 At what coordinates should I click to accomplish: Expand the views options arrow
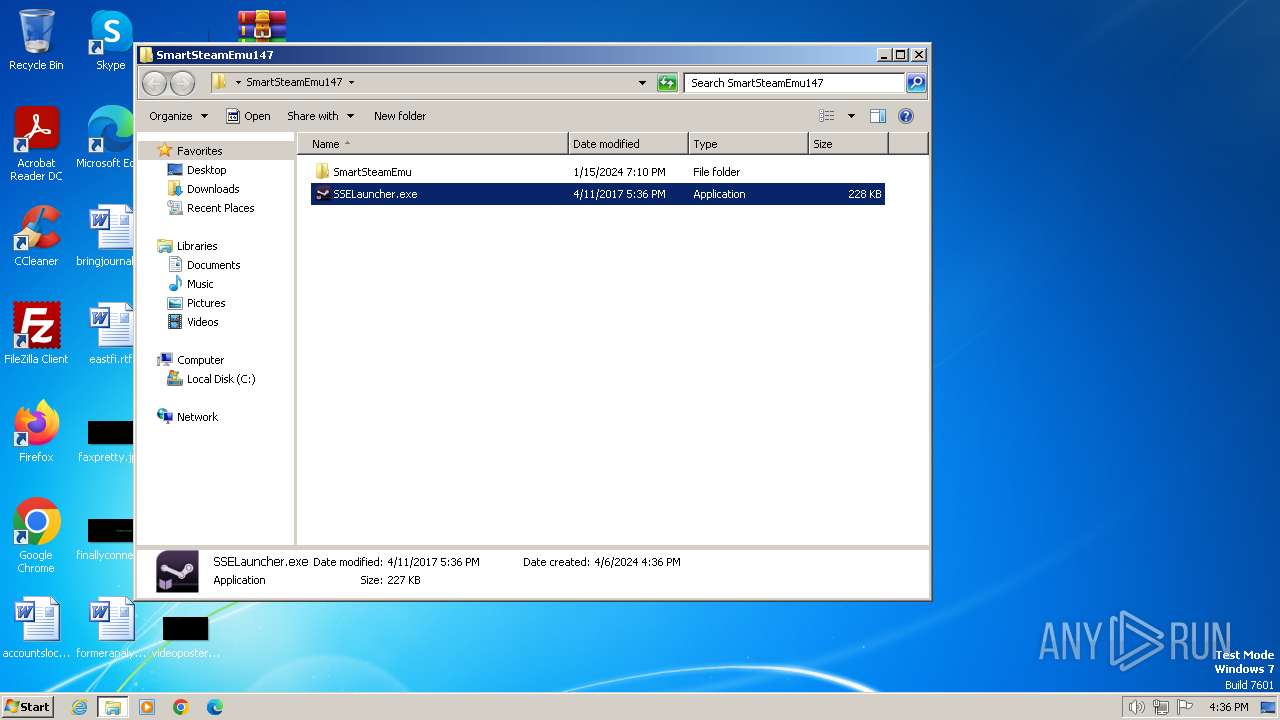851,116
